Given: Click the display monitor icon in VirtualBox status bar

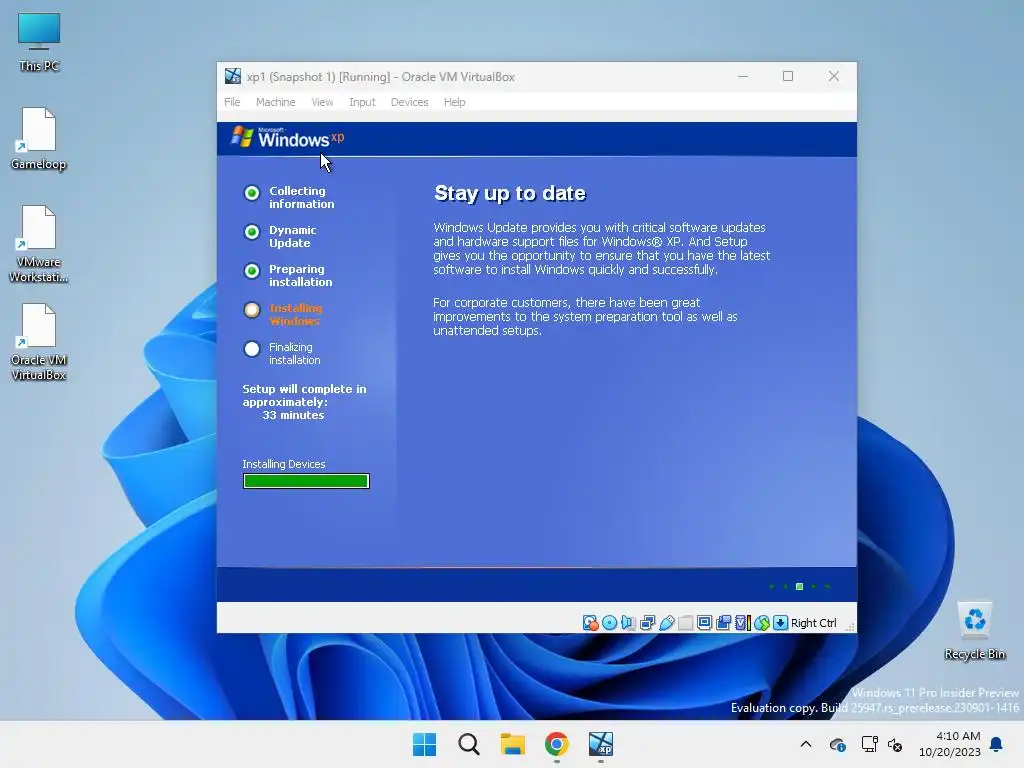Looking at the screenshot, I should click(704, 623).
